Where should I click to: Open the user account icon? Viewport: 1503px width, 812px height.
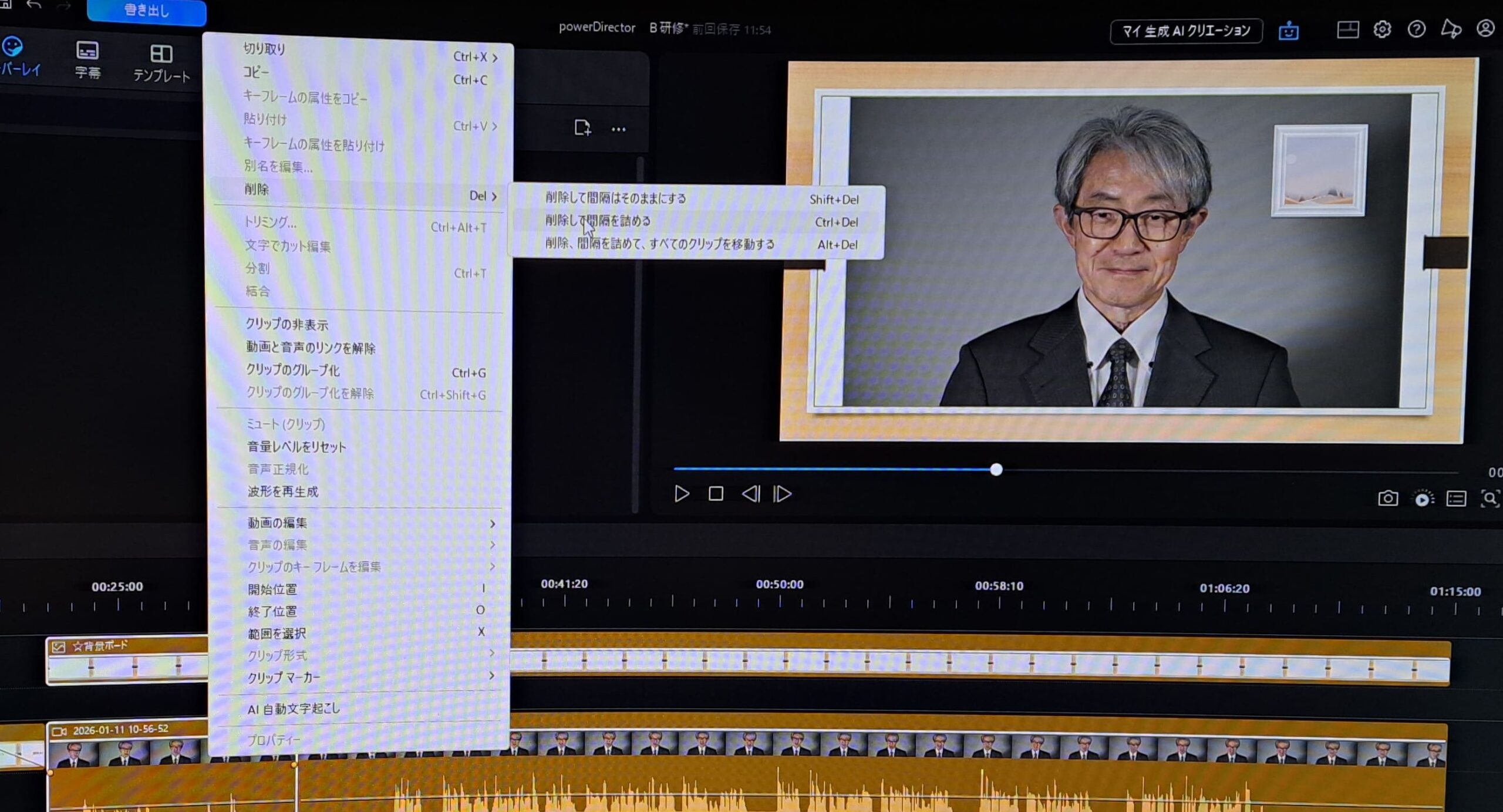pyautogui.click(x=1485, y=28)
